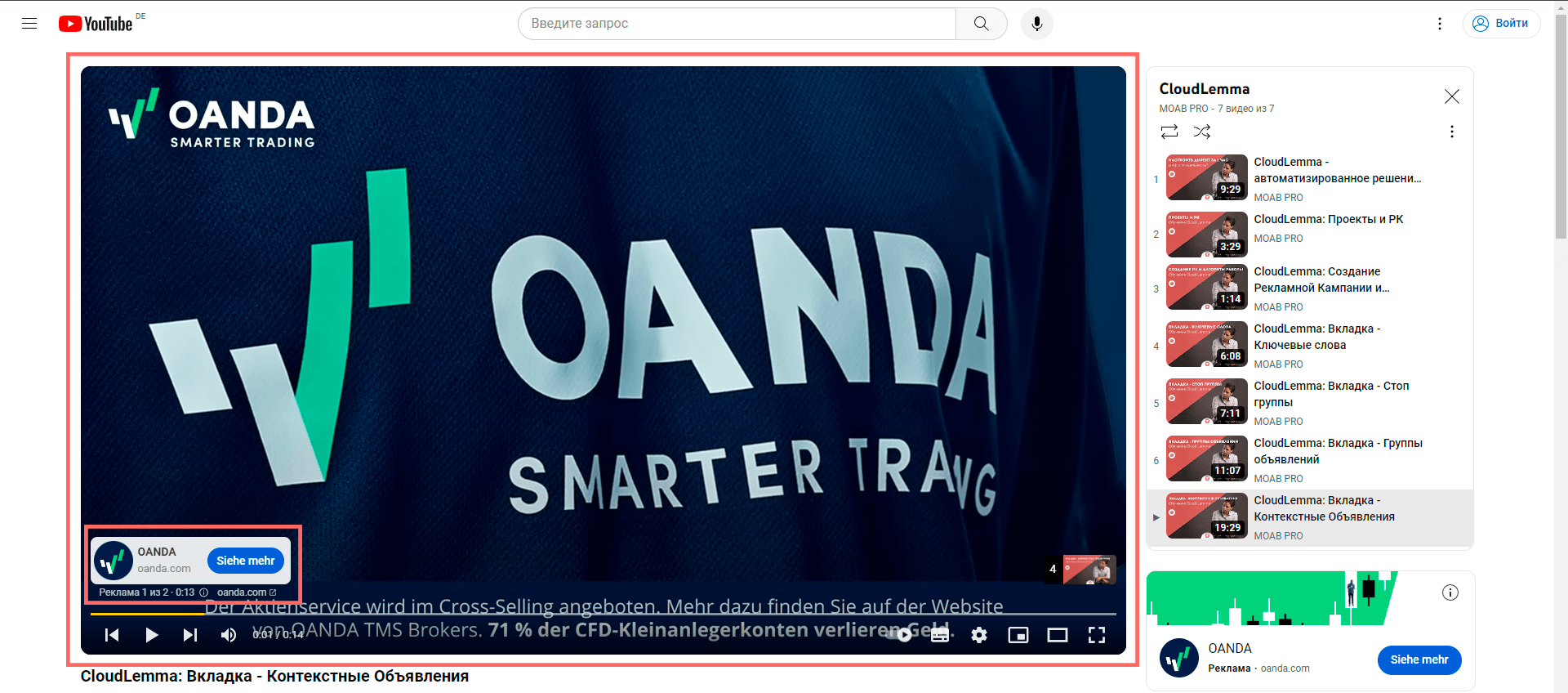The height and width of the screenshot is (693, 1568).
Task: Focus the Введите запрос search field
Action: [737, 24]
